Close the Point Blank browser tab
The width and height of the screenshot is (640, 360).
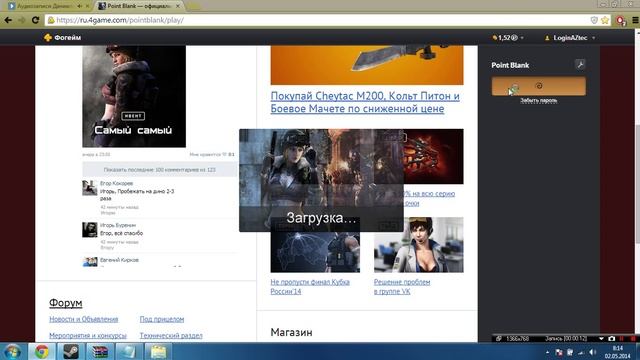click(x=178, y=6)
